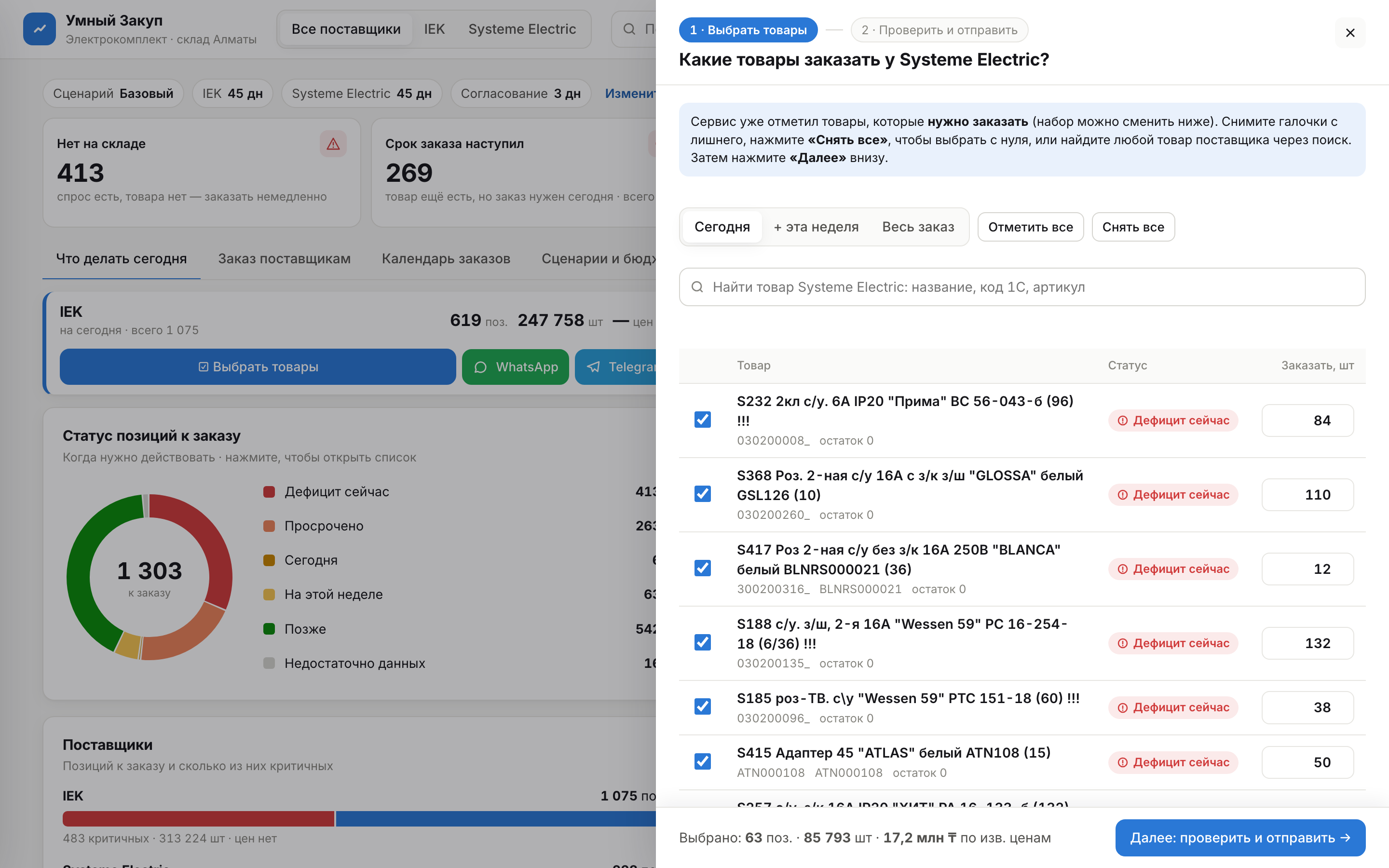Open the Календарь заказов tab
Screen dimensions: 1389x868
(x=446, y=258)
